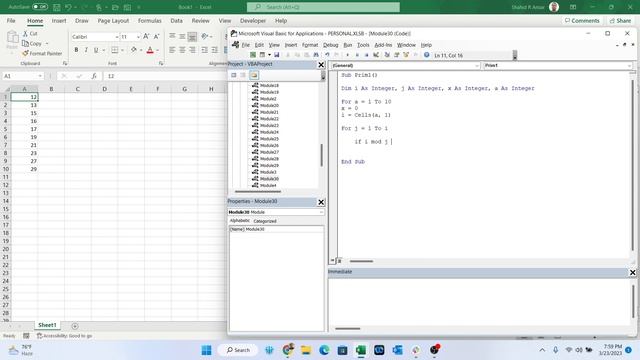Toggle Underline formatting in Excel

(96, 50)
